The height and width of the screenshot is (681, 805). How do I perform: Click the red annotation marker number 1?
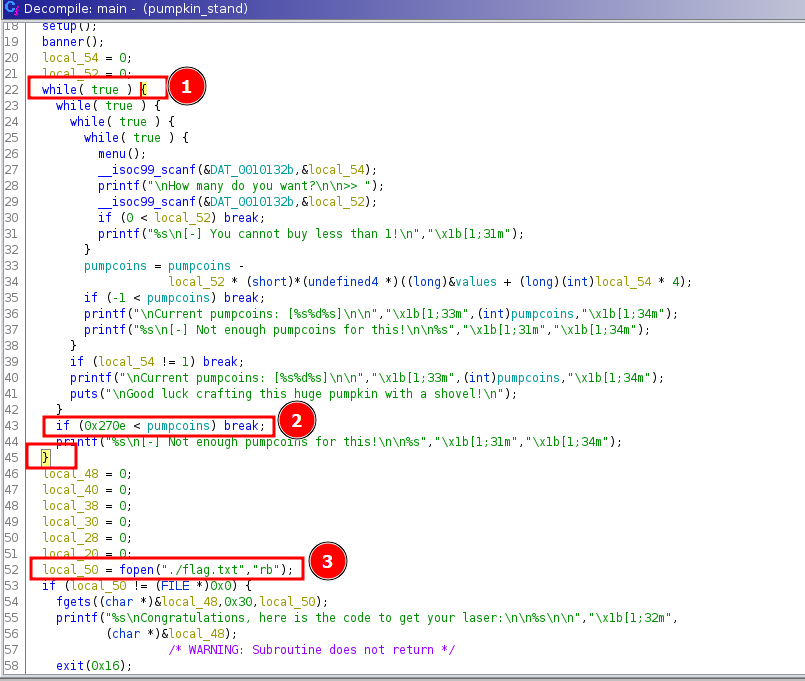tap(186, 87)
